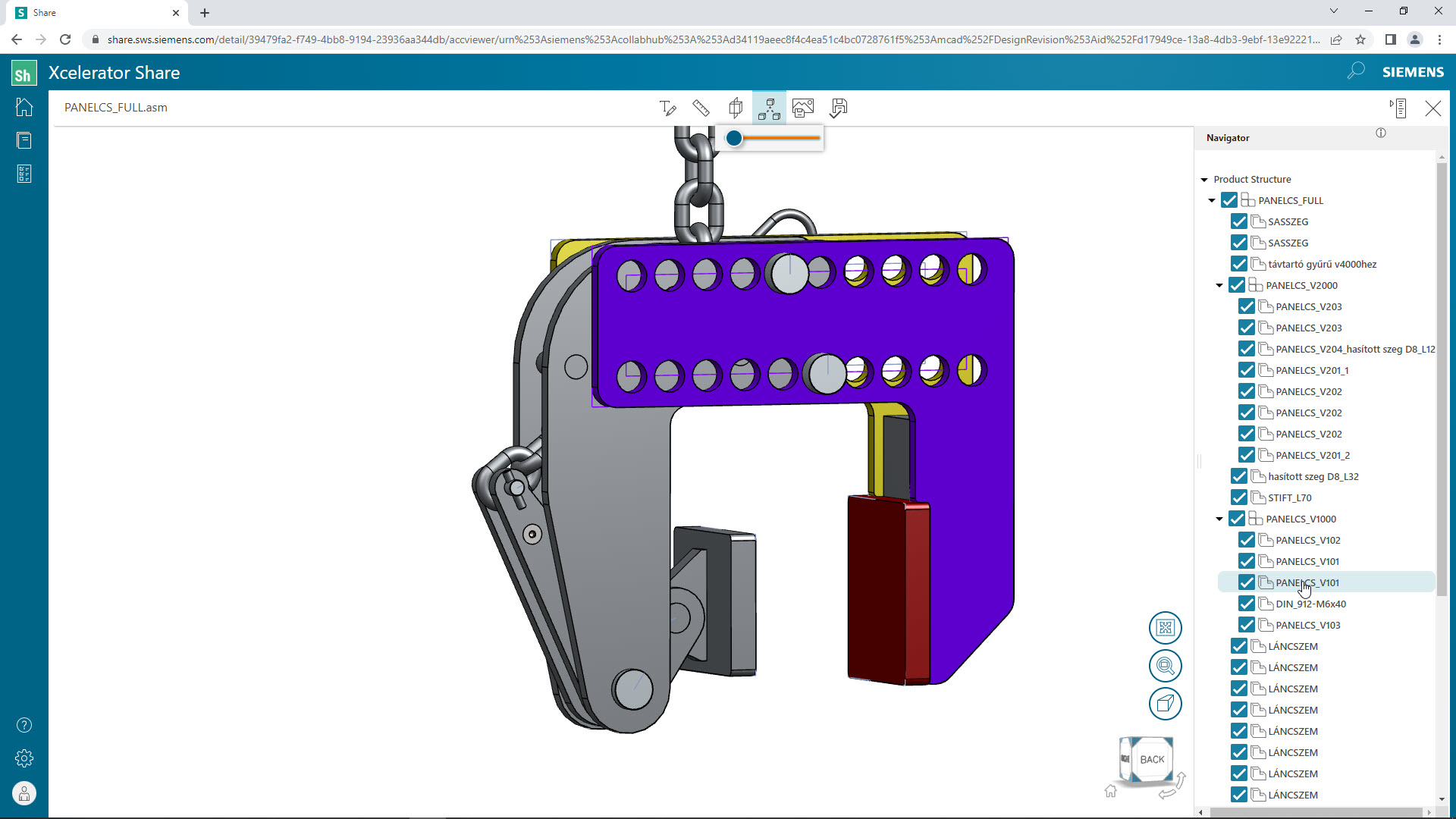Click the BACK face of the view cube
Image resolution: width=1456 pixels, height=819 pixels.
[x=1152, y=759]
